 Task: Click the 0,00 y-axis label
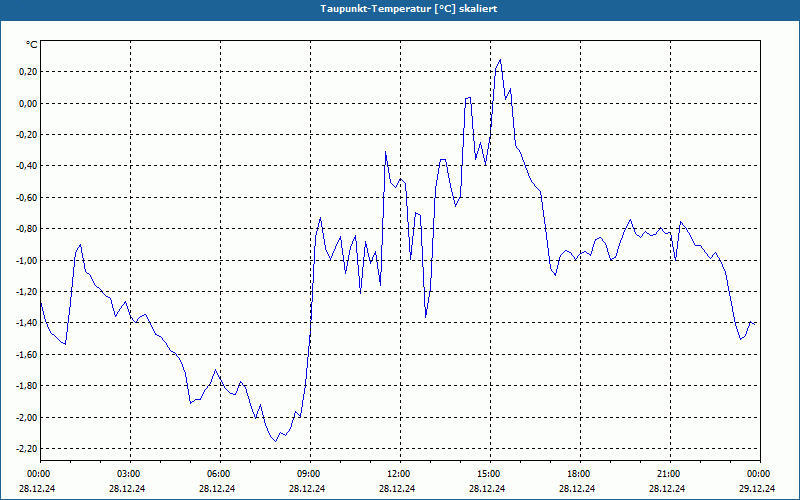click(28, 103)
